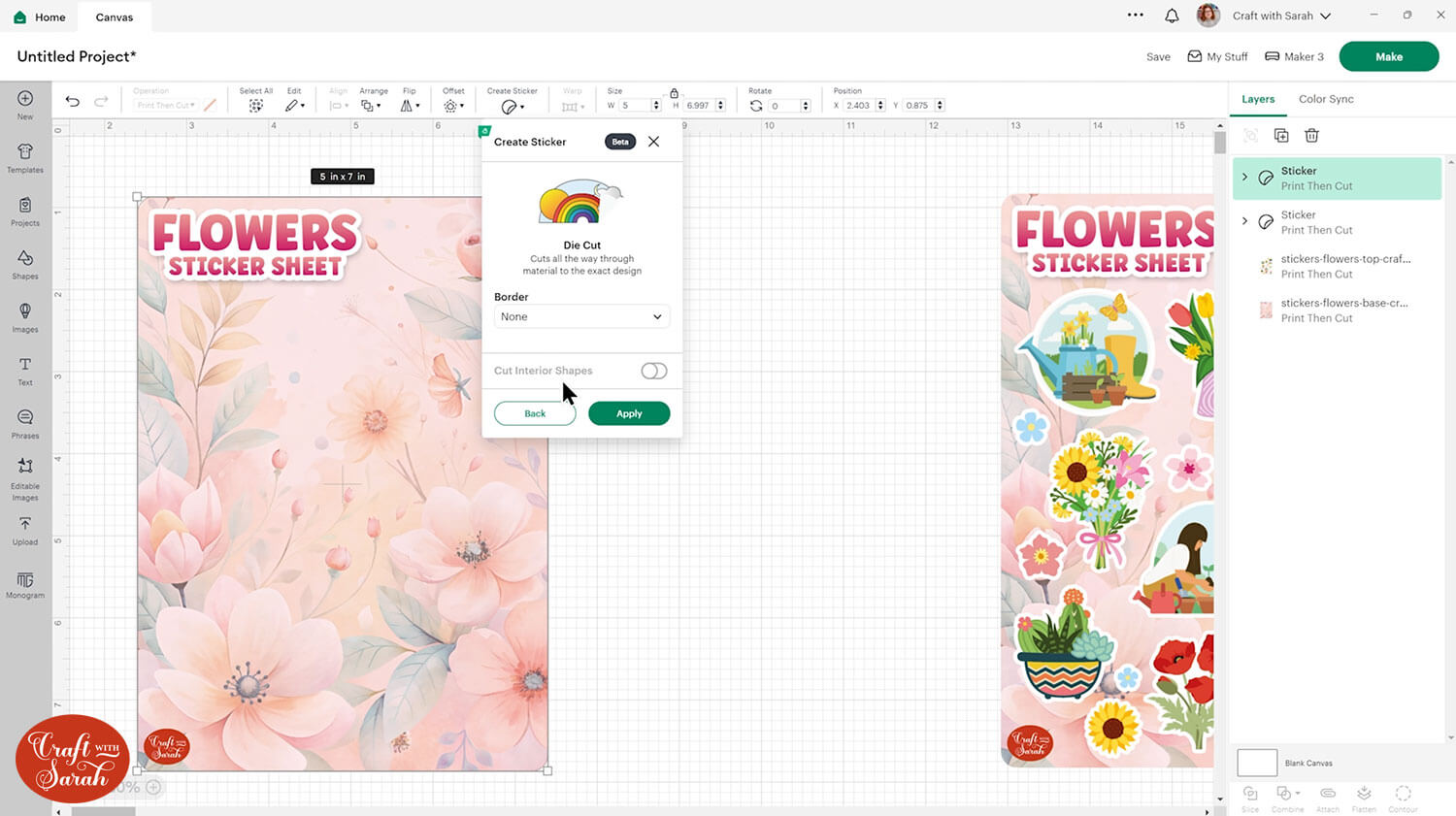
Task: Open the Images library
Action: click(25, 316)
